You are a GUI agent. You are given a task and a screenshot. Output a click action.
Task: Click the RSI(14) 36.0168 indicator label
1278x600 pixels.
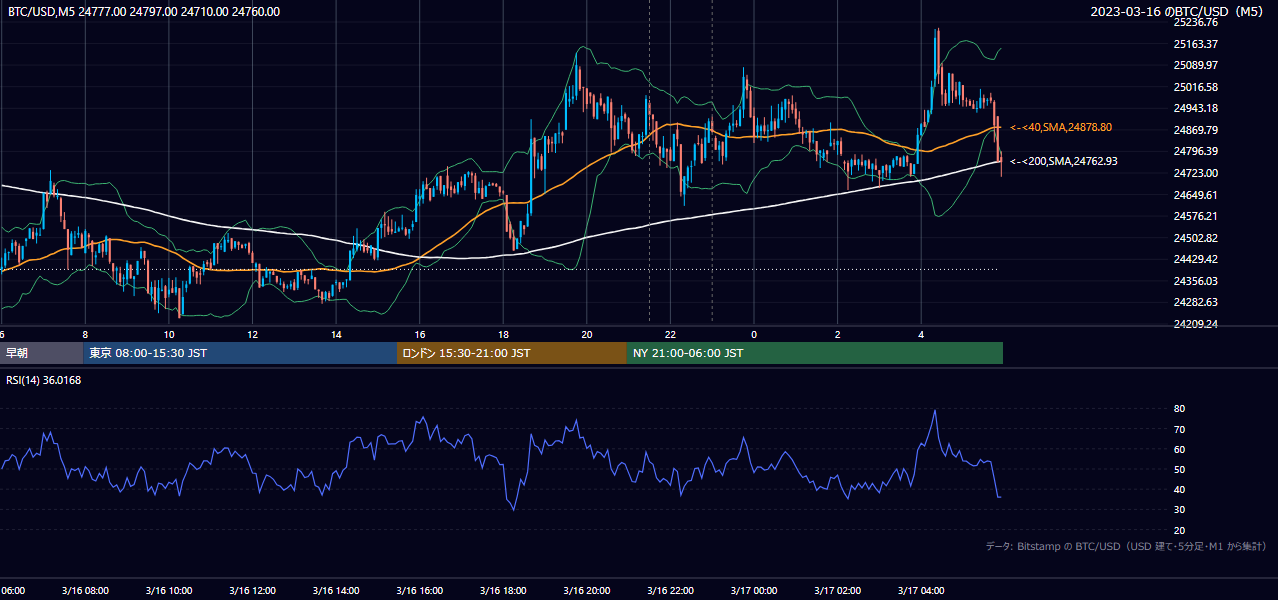[44, 380]
